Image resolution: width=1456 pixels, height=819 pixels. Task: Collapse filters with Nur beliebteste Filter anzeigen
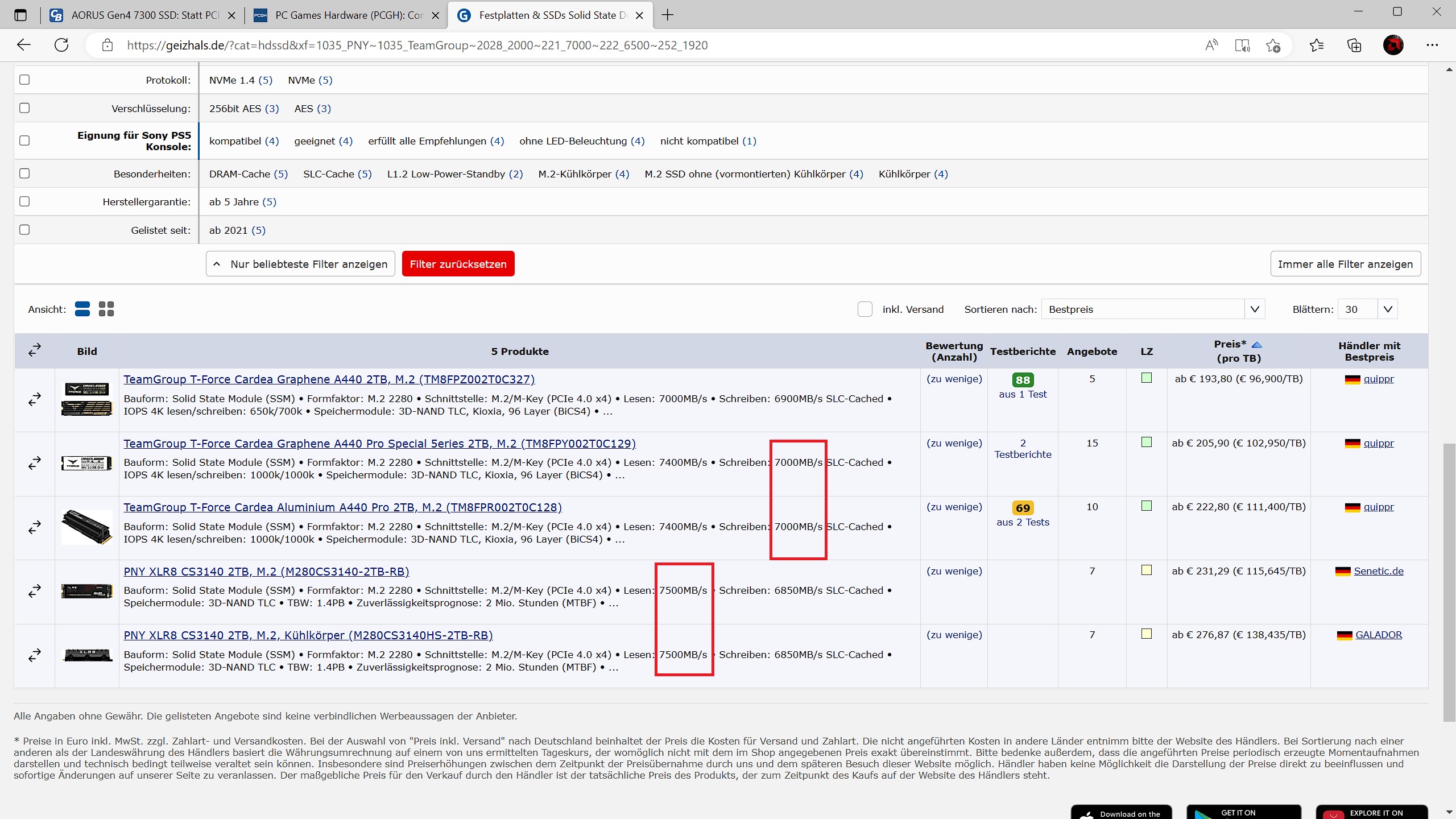point(300,264)
